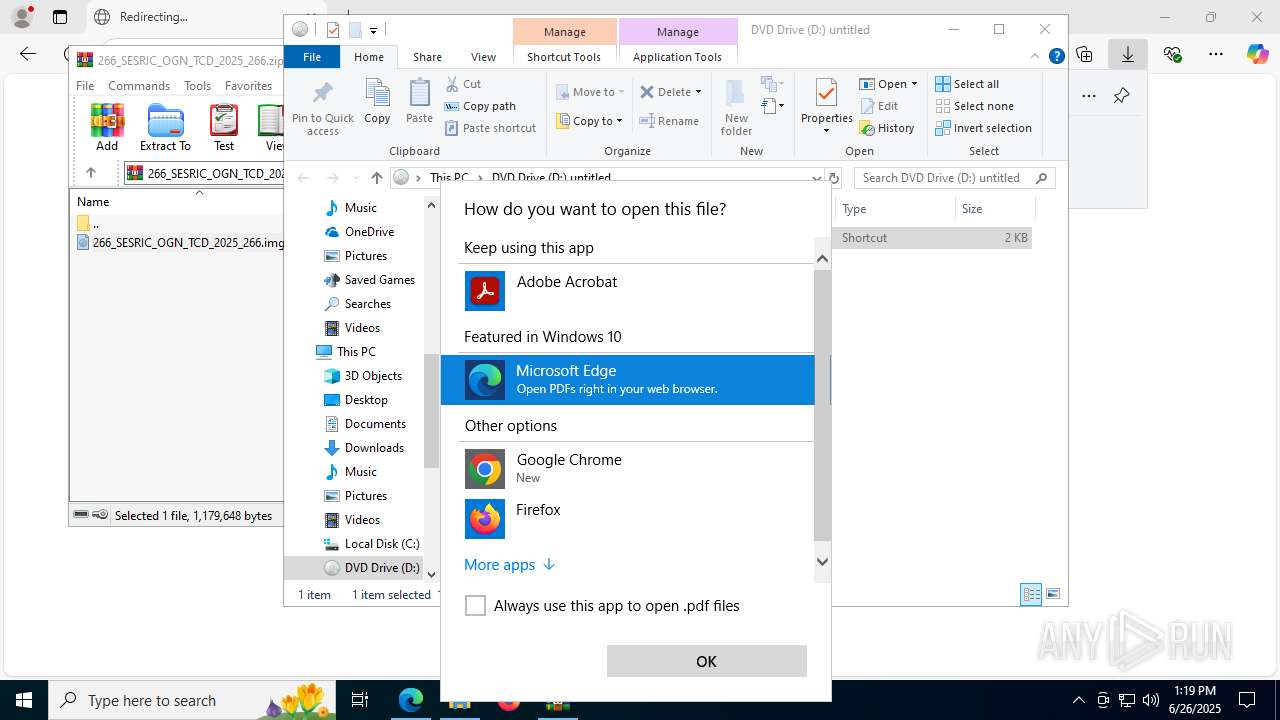Click Paste shortcut in ribbon
The height and width of the screenshot is (720, 1280).
pos(490,128)
